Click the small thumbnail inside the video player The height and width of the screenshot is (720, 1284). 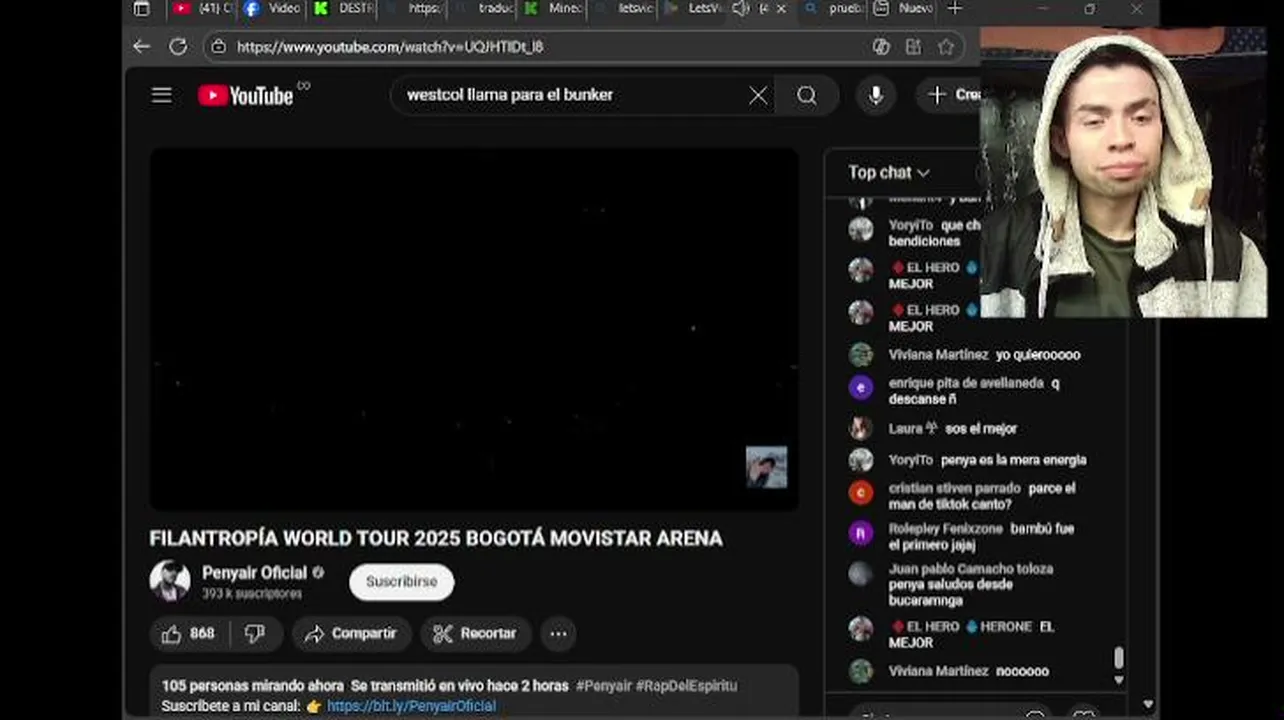tap(766, 467)
